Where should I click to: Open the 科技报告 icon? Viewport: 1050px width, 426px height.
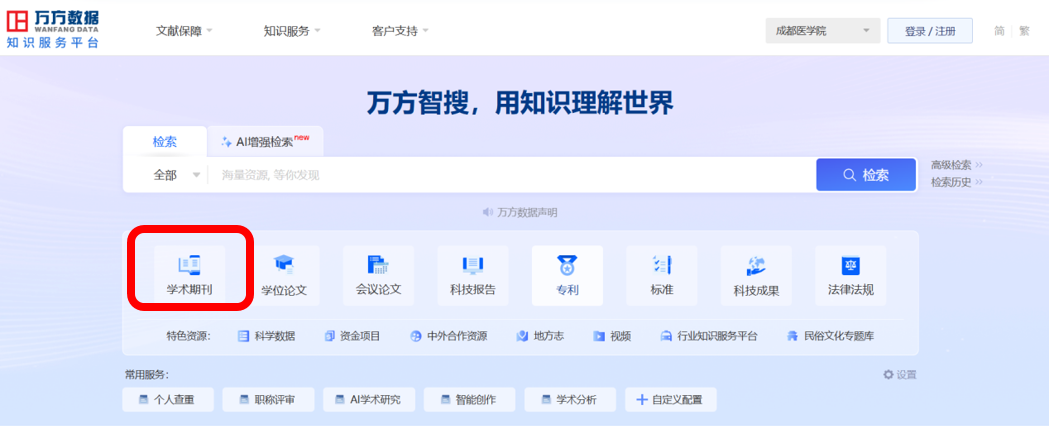click(x=473, y=265)
